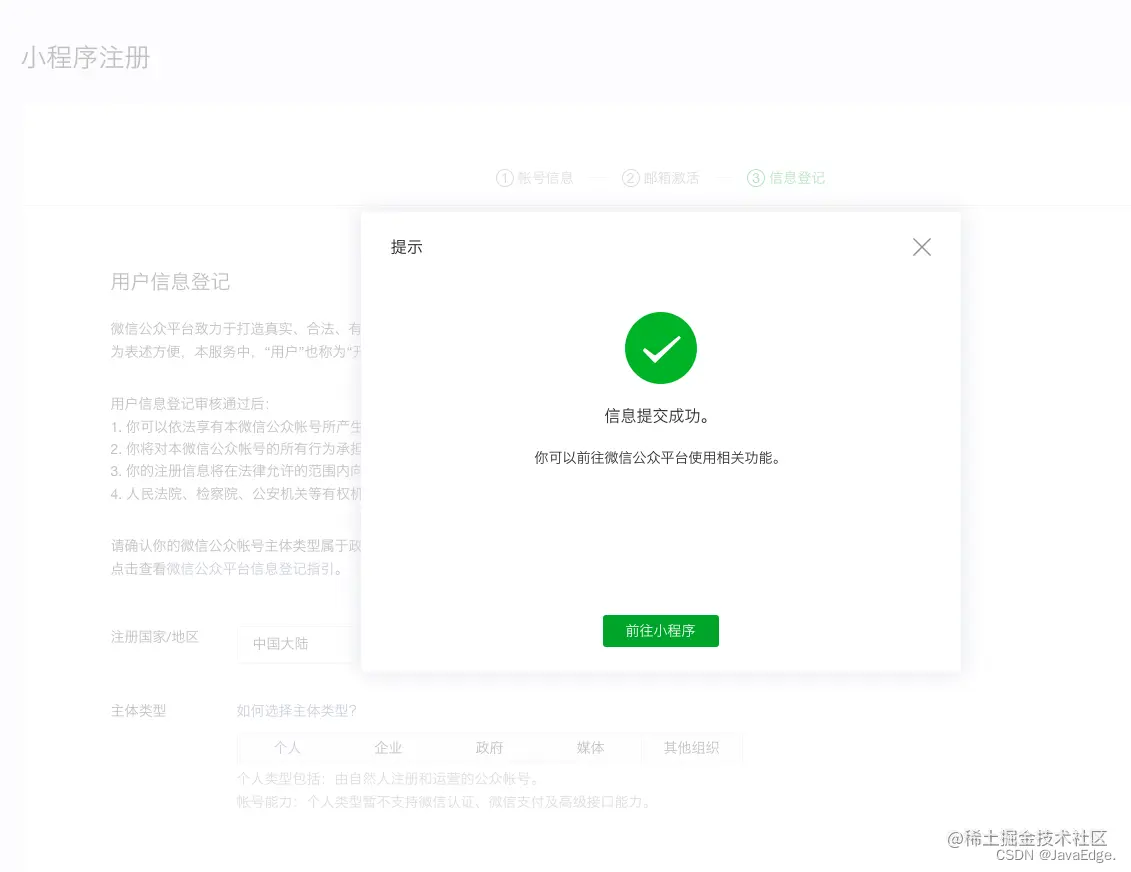The image size is (1131, 872).
Task: Click the 用户信息登记 heading
Action: tap(170, 282)
